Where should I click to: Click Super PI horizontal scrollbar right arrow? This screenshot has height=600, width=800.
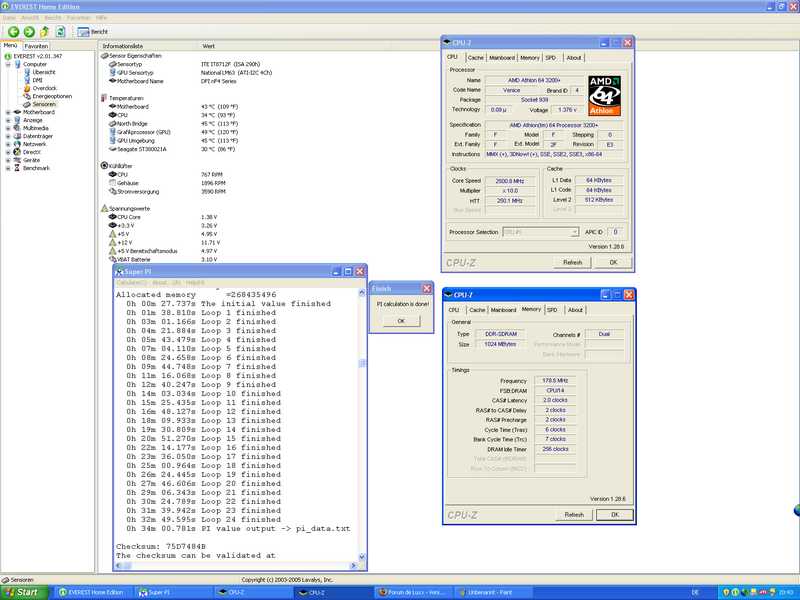coord(353,566)
